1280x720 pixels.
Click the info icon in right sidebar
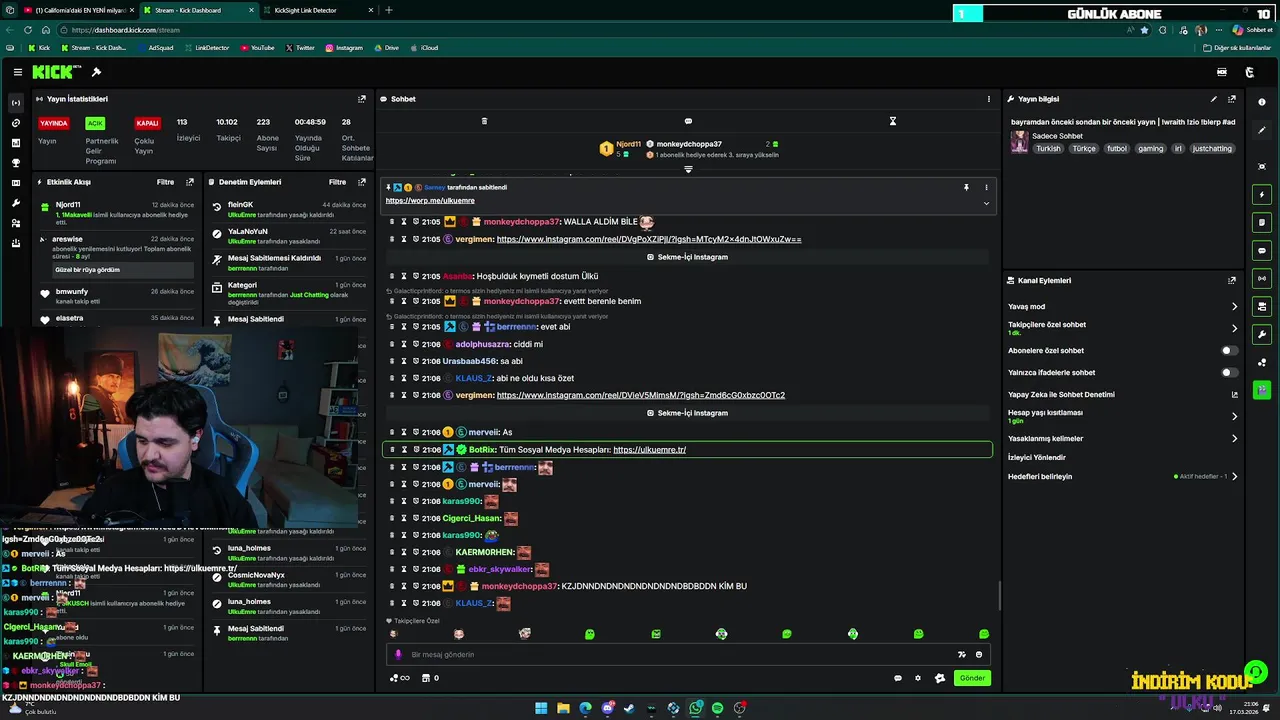point(1262,102)
